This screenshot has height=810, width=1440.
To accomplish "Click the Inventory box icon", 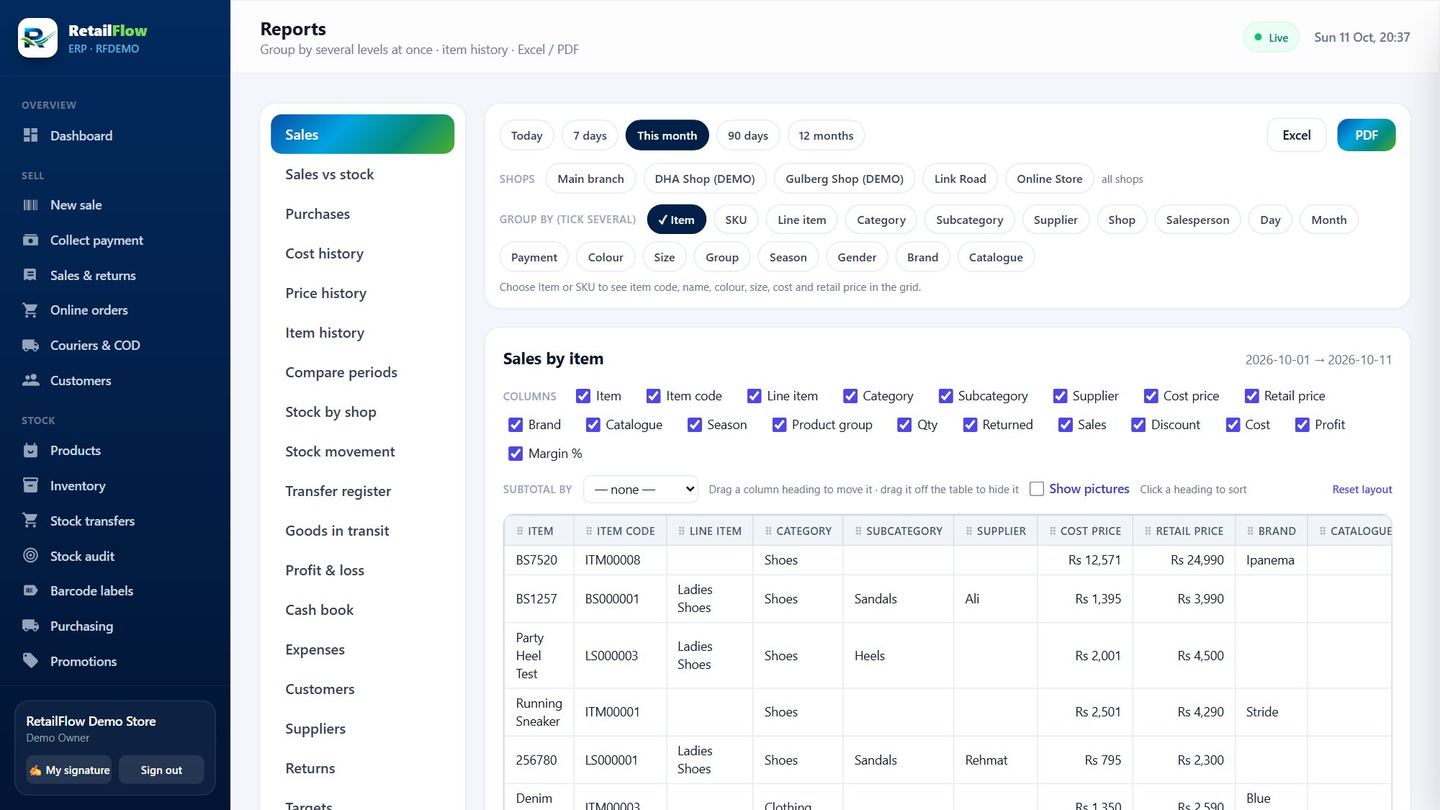I will point(31,485).
